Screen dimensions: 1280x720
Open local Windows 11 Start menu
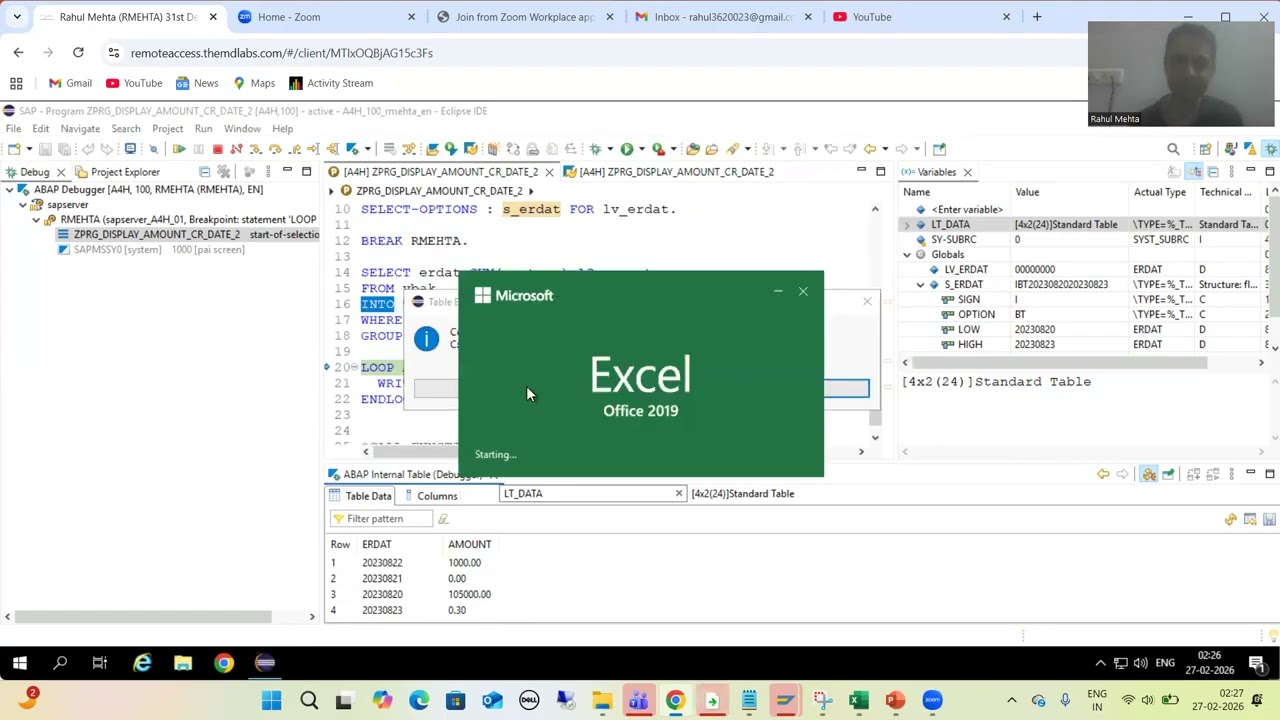[271, 701]
